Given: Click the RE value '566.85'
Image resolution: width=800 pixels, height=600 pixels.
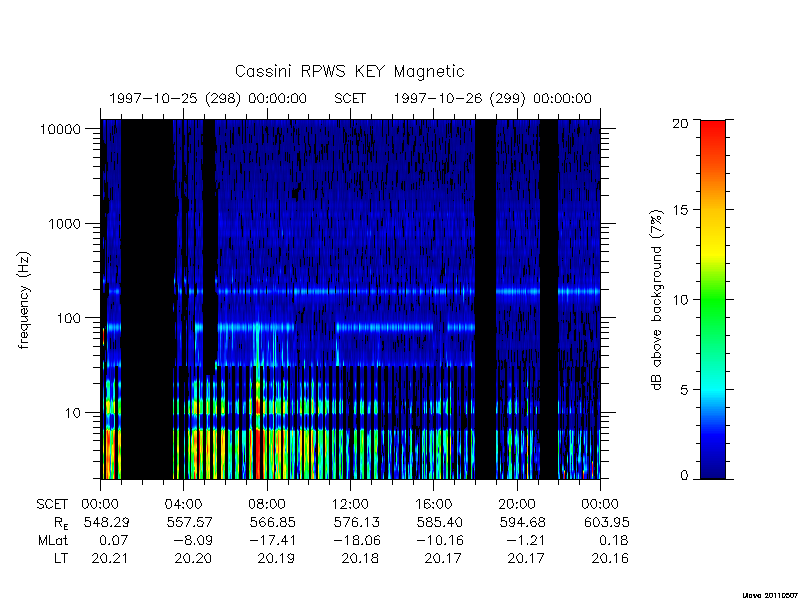Looking at the screenshot, I should [272, 522].
